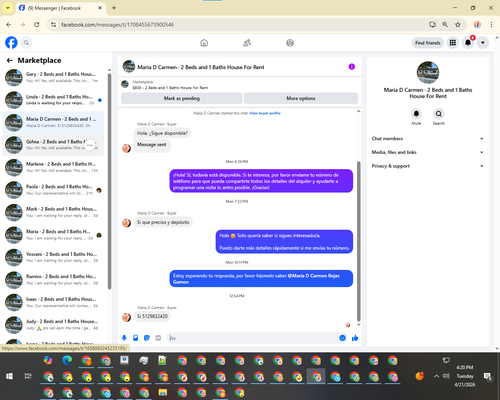The width and height of the screenshot is (500, 400).
Task: Open Paola conversation in chat list
Action: [53, 190]
